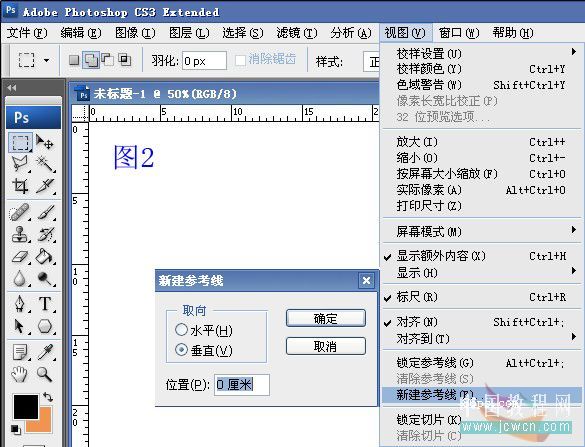The height and width of the screenshot is (447, 585).
Task: Click 确定 button in guide dialog
Action: pos(326,318)
